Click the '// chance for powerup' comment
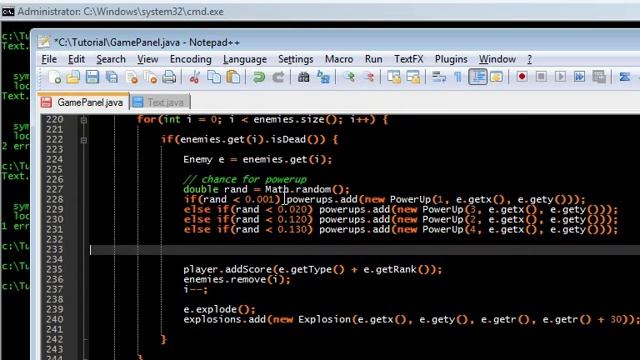This screenshot has width=640, height=360. point(245,180)
